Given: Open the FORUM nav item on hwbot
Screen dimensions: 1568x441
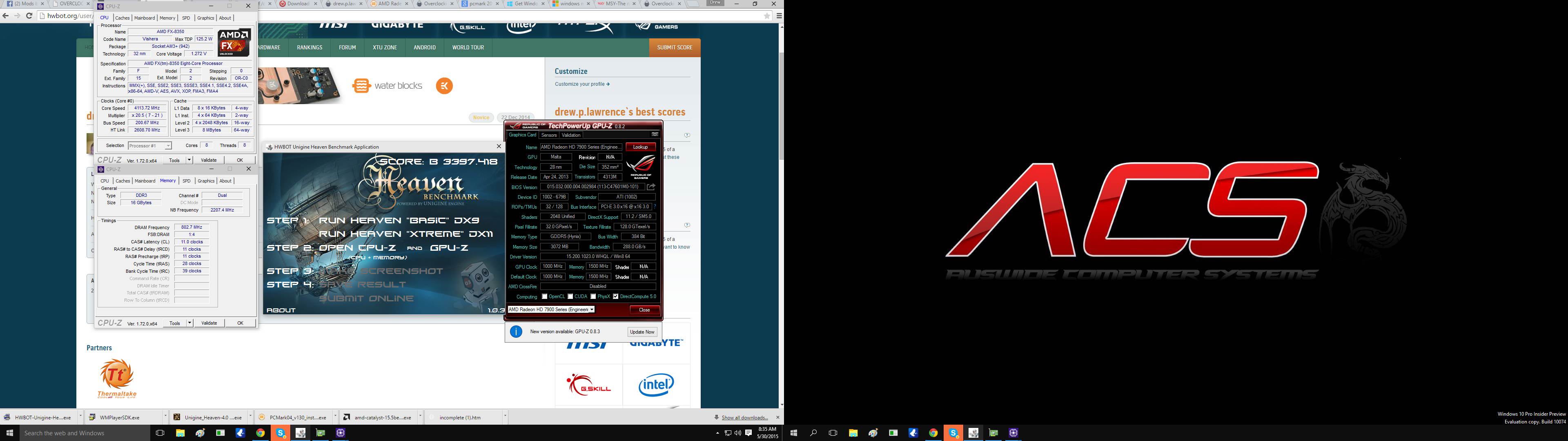Looking at the screenshot, I should point(347,47).
